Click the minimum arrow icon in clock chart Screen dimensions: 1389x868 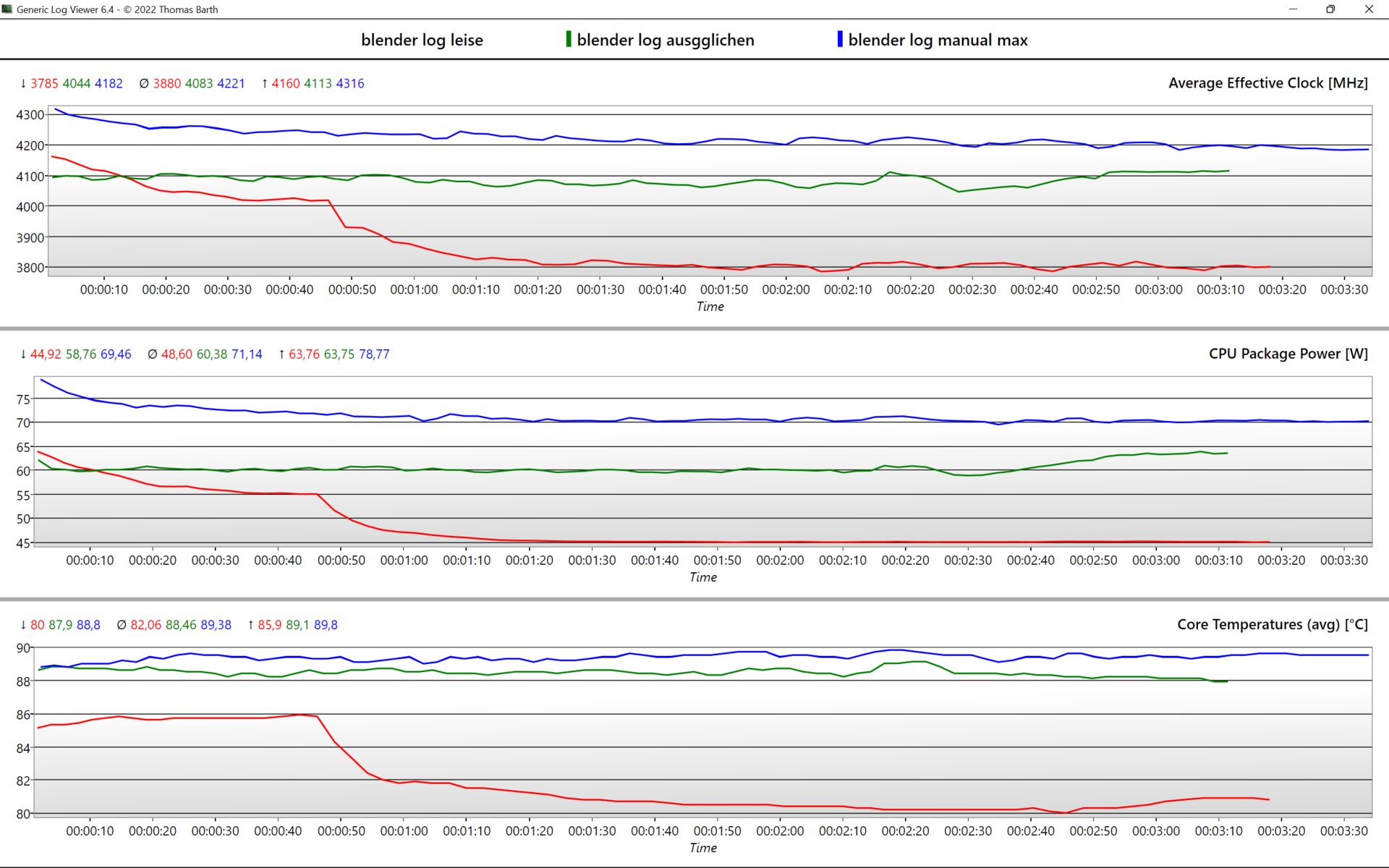23,84
